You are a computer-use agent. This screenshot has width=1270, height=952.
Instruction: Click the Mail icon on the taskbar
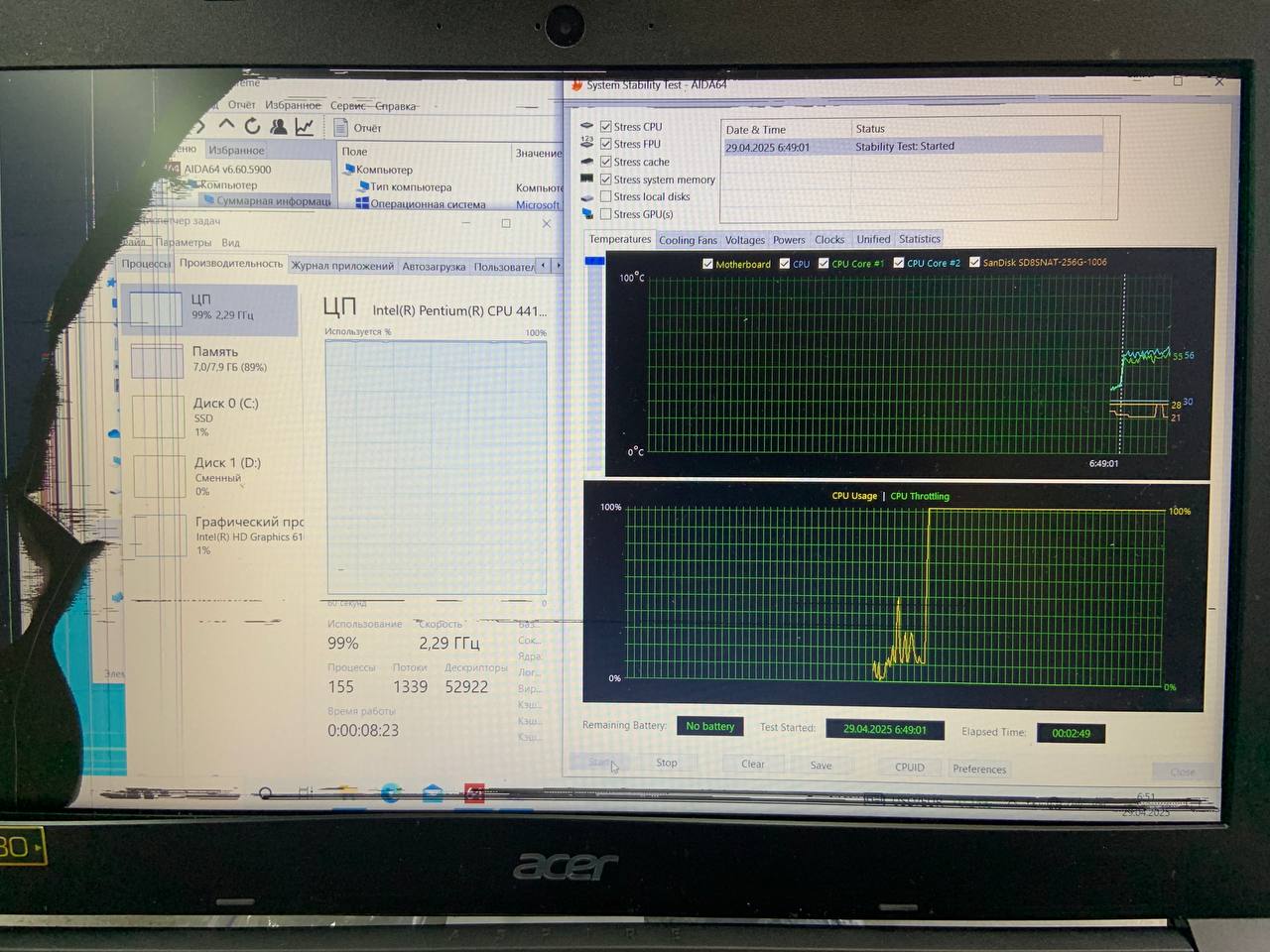pos(433,793)
